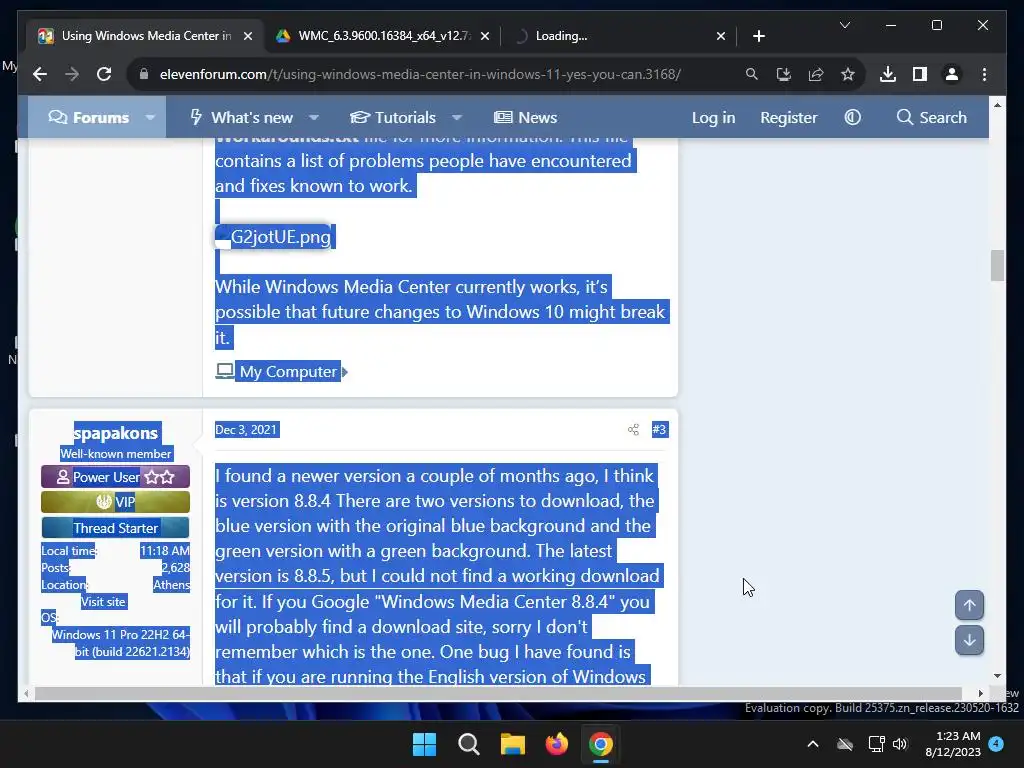The image size is (1024, 768).
Task: Open Windows taskbar search
Action: tap(469, 744)
